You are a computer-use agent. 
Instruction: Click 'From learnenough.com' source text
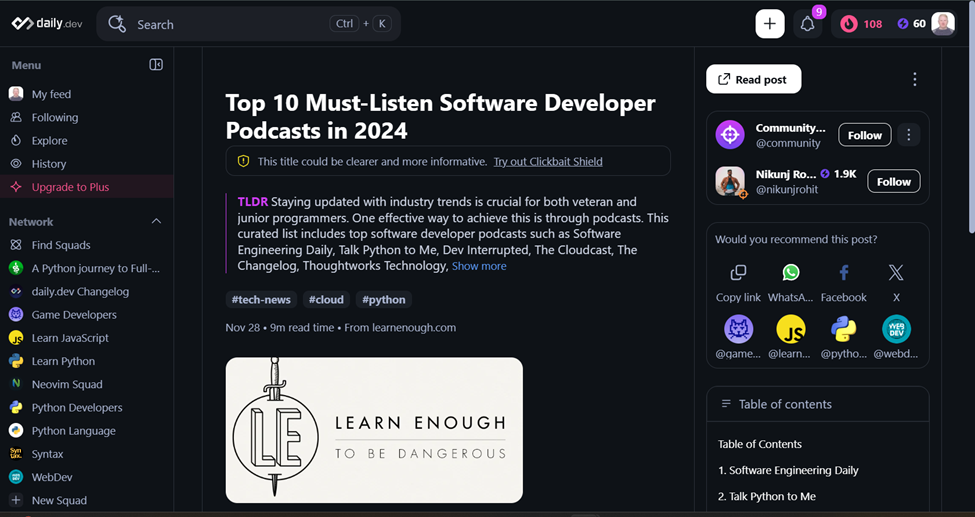400,327
